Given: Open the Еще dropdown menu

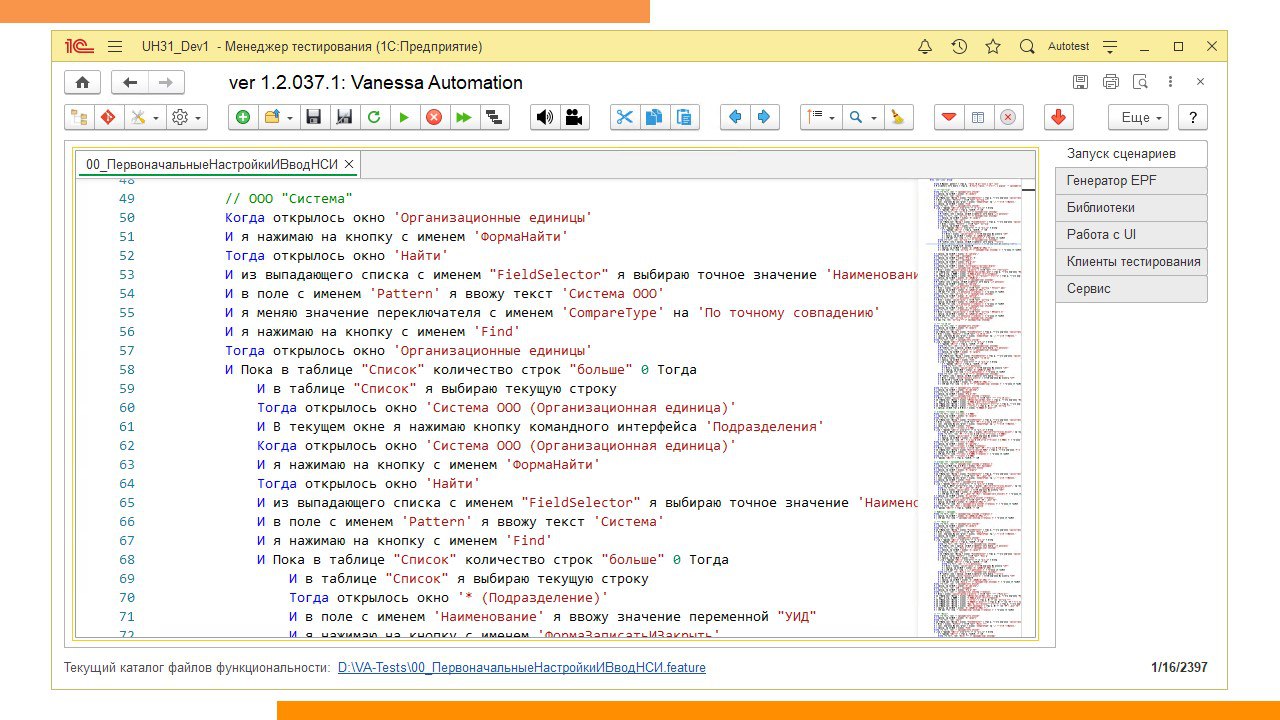Looking at the screenshot, I should (1139, 117).
